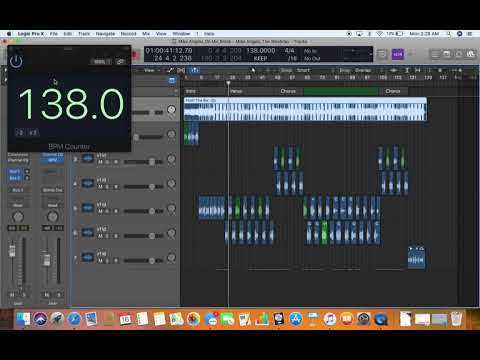Click track 5 waveform icon
The height and width of the screenshot is (360, 480).
coord(88,208)
